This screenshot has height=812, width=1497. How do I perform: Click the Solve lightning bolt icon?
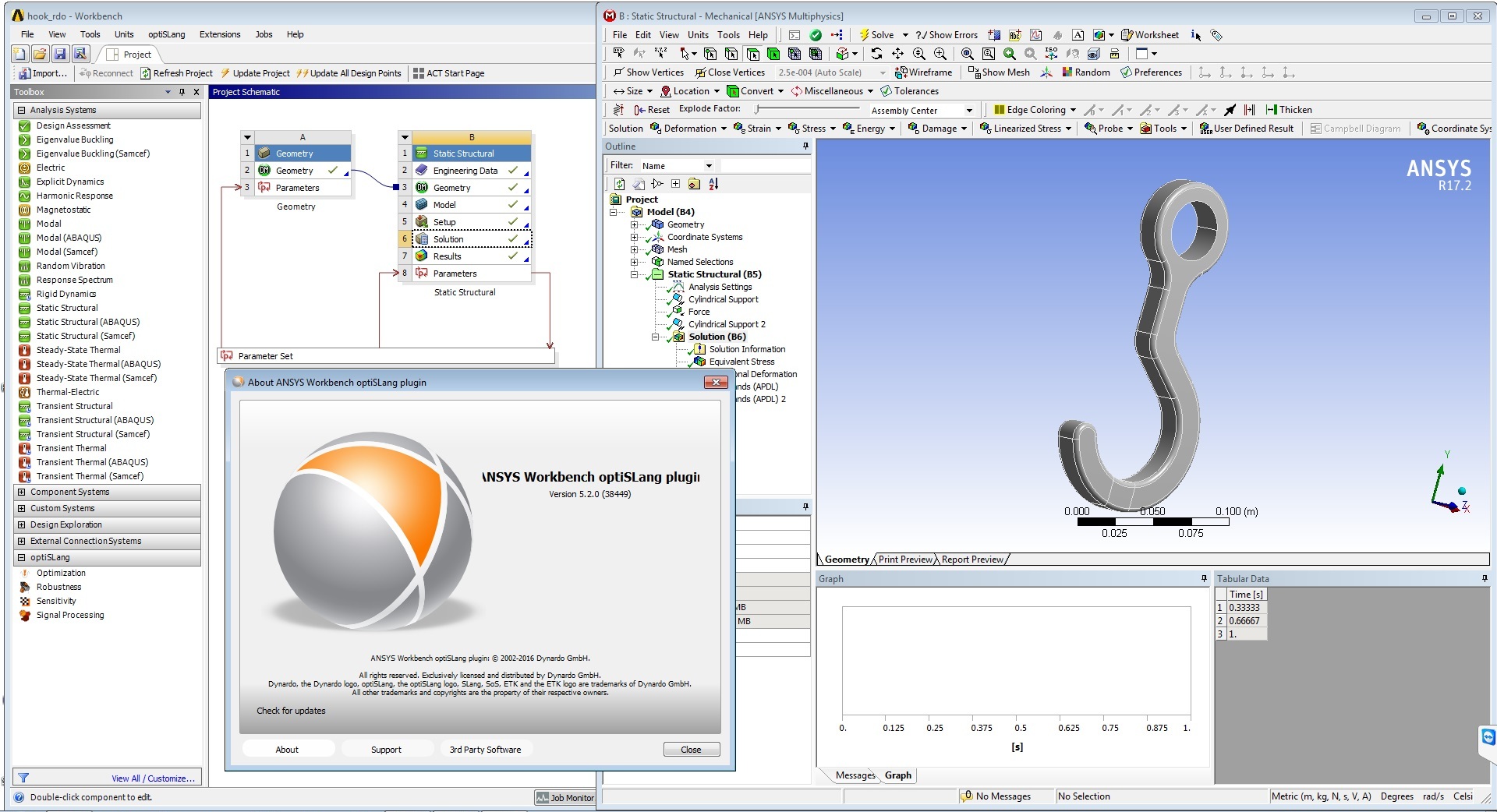pyautogui.click(x=864, y=35)
